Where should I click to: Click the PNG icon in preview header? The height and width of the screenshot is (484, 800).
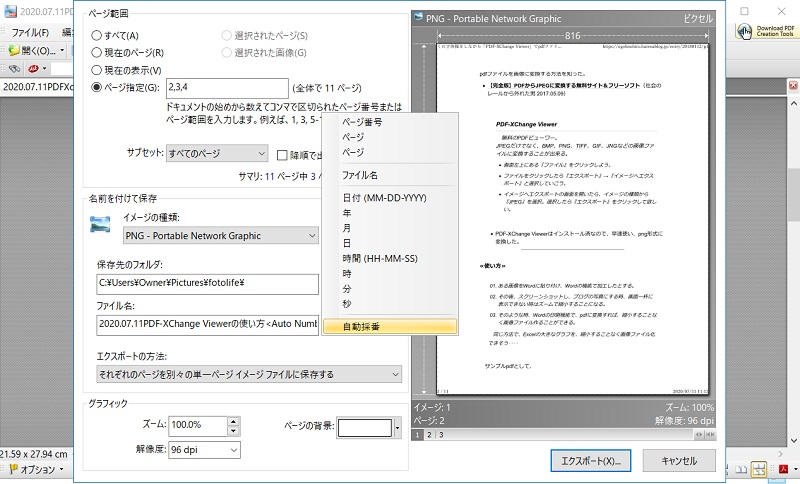(418, 18)
